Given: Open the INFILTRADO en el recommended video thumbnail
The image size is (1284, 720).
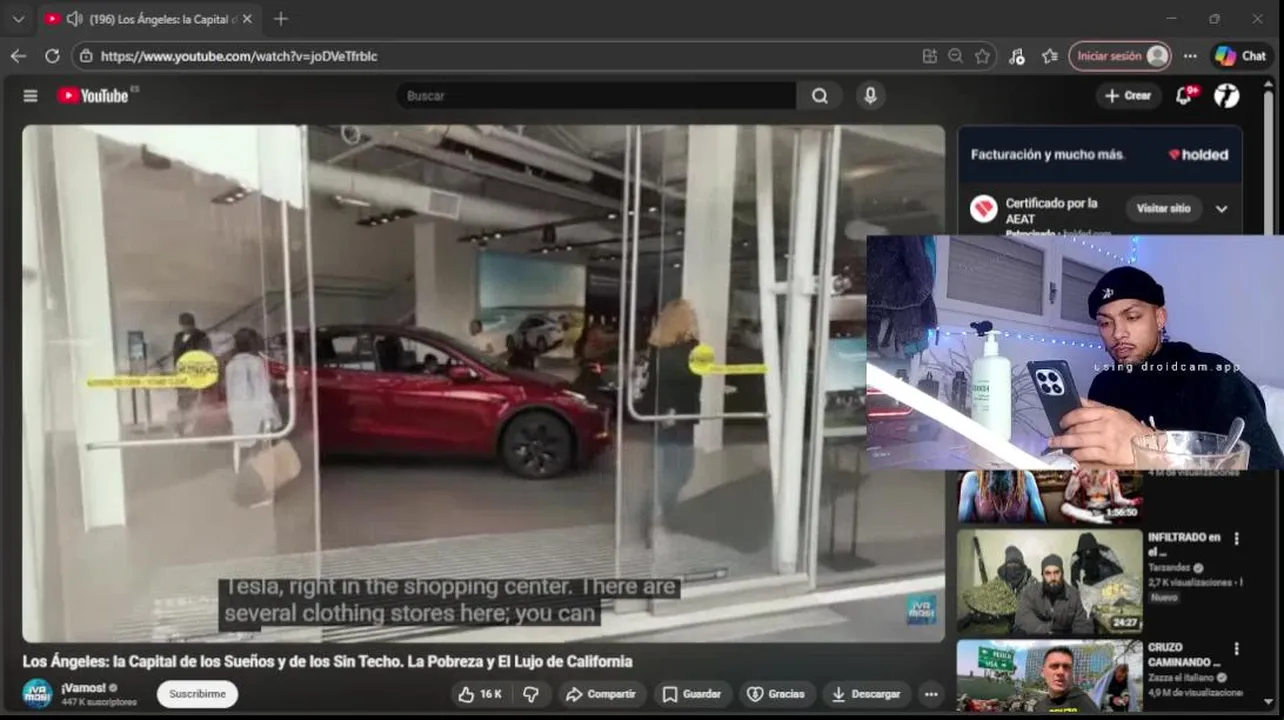Looking at the screenshot, I should [1049, 582].
